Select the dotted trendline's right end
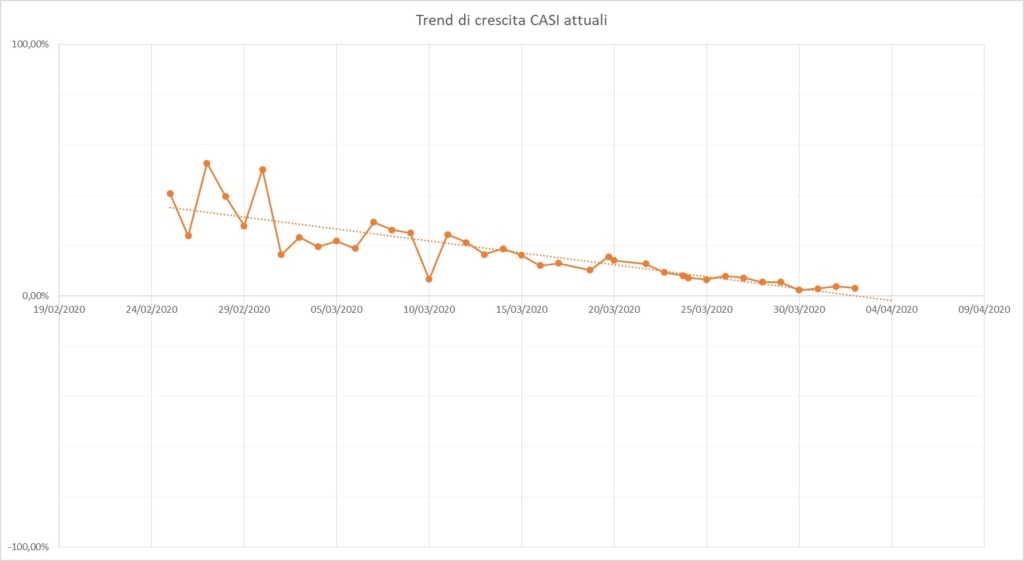The width and height of the screenshot is (1024, 561). point(891,300)
